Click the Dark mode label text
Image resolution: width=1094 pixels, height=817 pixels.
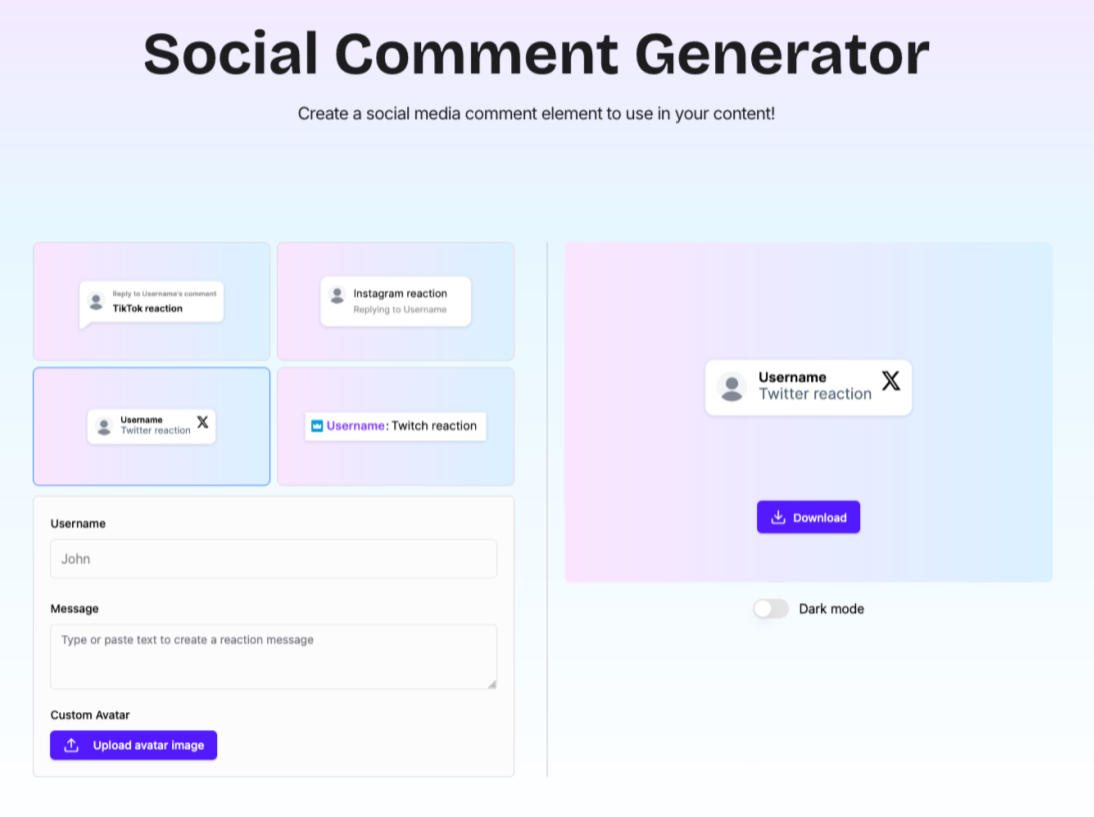click(x=831, y=609)
